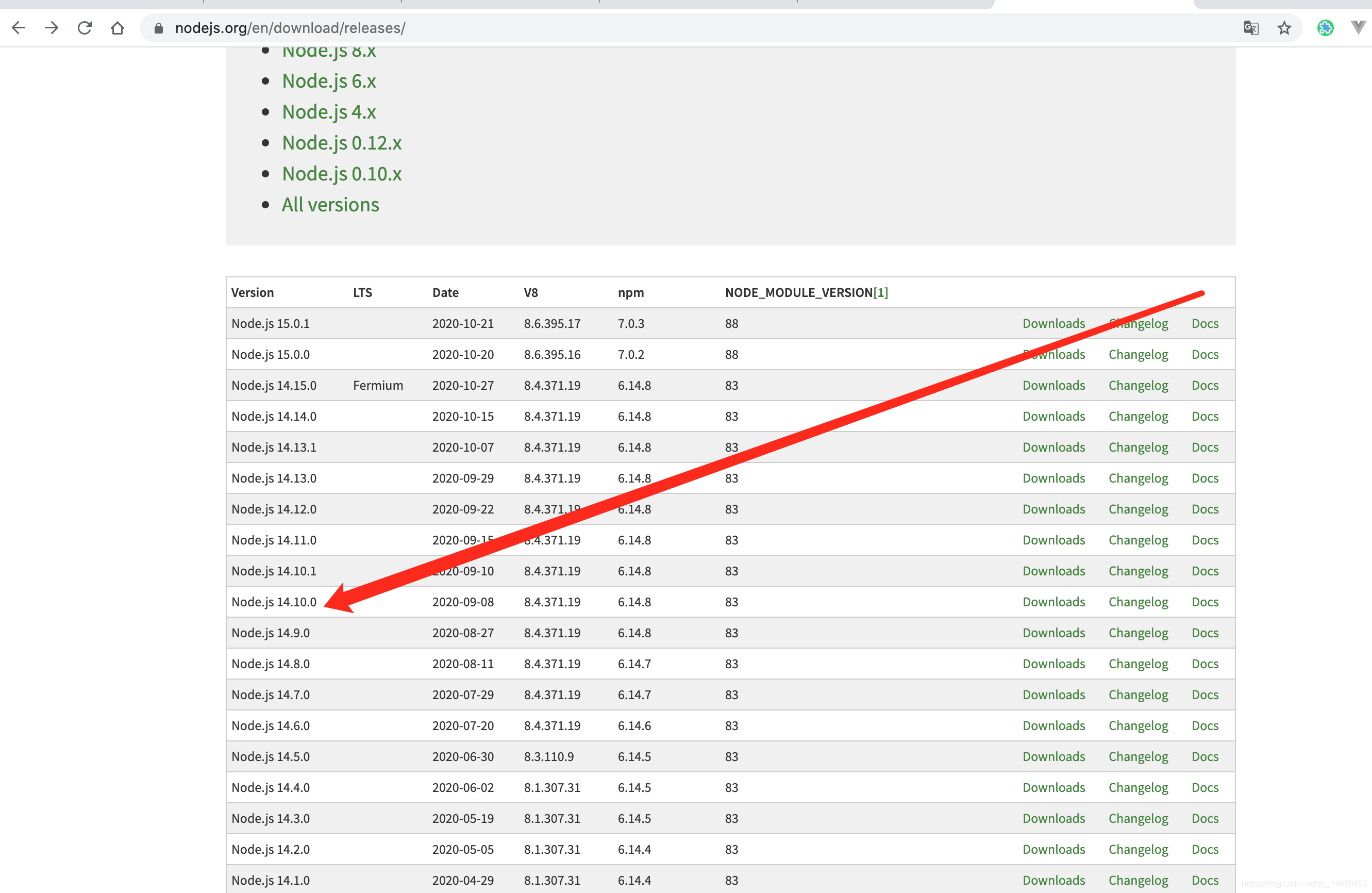The height and width of the screenshot is (893, 1372).
Task: Open Docs for Node.js 15.0.1
Action: point(1205,323)
